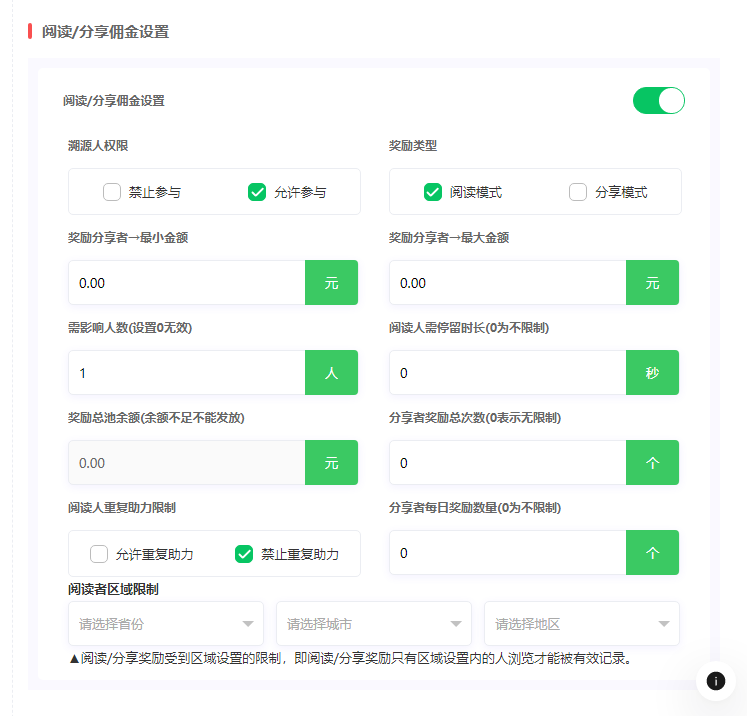Viewport: 747px width, 716px height.
Task: Click the 溯源人权限 label
Action: click(x=98, y=146)
